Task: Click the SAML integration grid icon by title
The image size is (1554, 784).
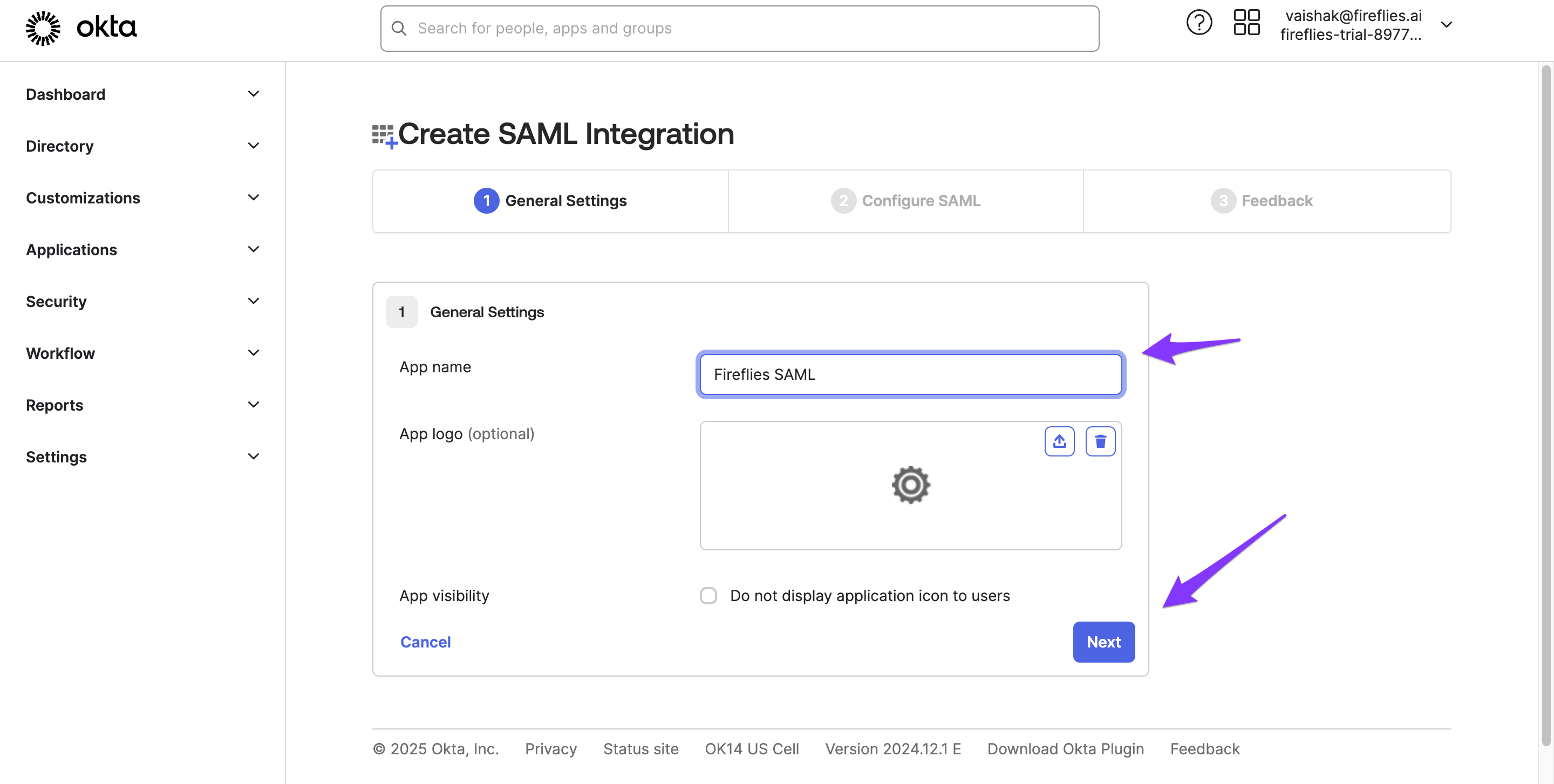Action: click(x=384, y=135)
